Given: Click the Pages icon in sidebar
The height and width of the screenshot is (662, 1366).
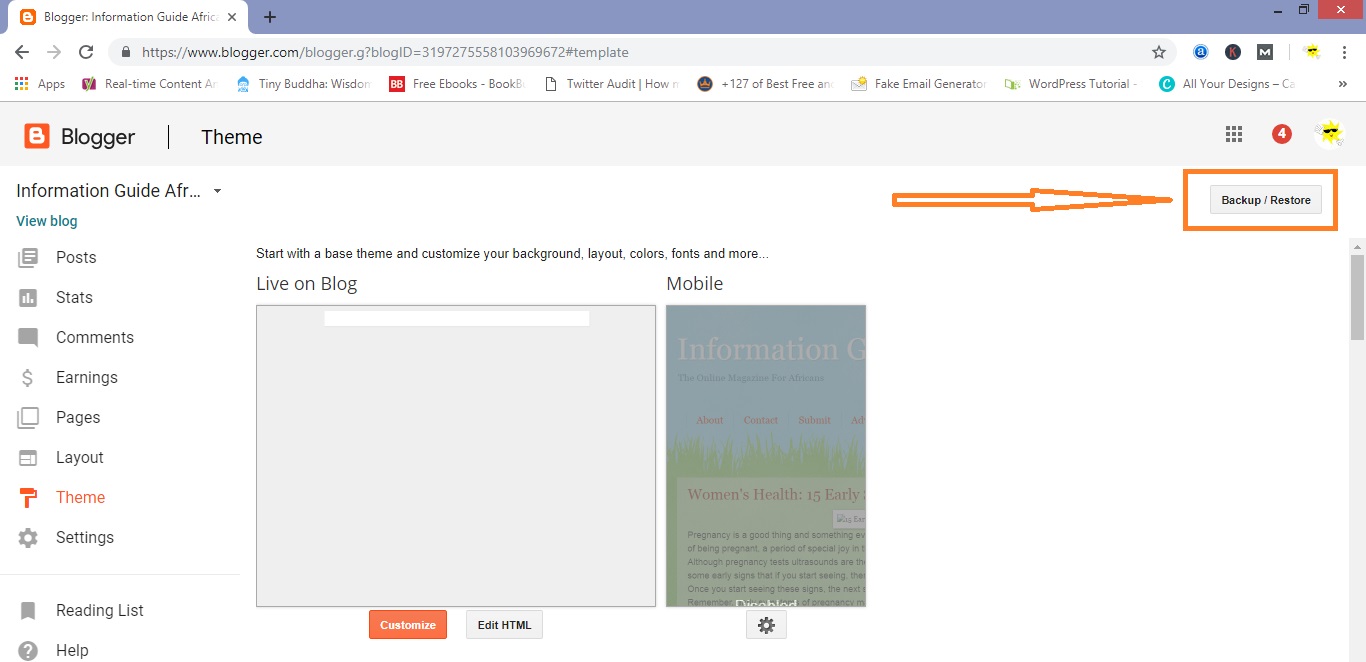Looking at the screenshot, I should coord(28,418).
